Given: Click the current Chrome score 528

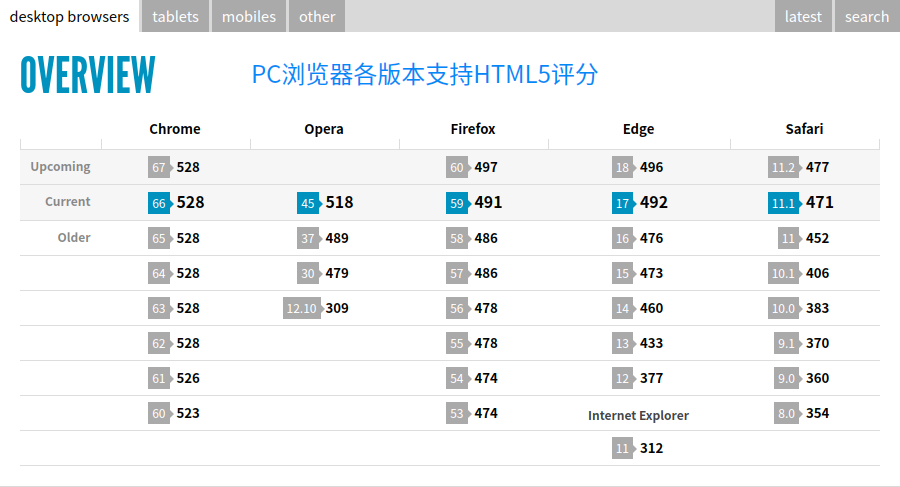Looking at the screenshot, I should tap(191, 202).
